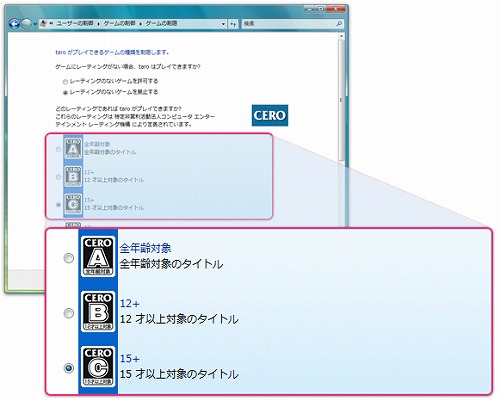Click the address bar refresh button
The image size is (500, 401).
pyautogui.click(x=233, y=24)
